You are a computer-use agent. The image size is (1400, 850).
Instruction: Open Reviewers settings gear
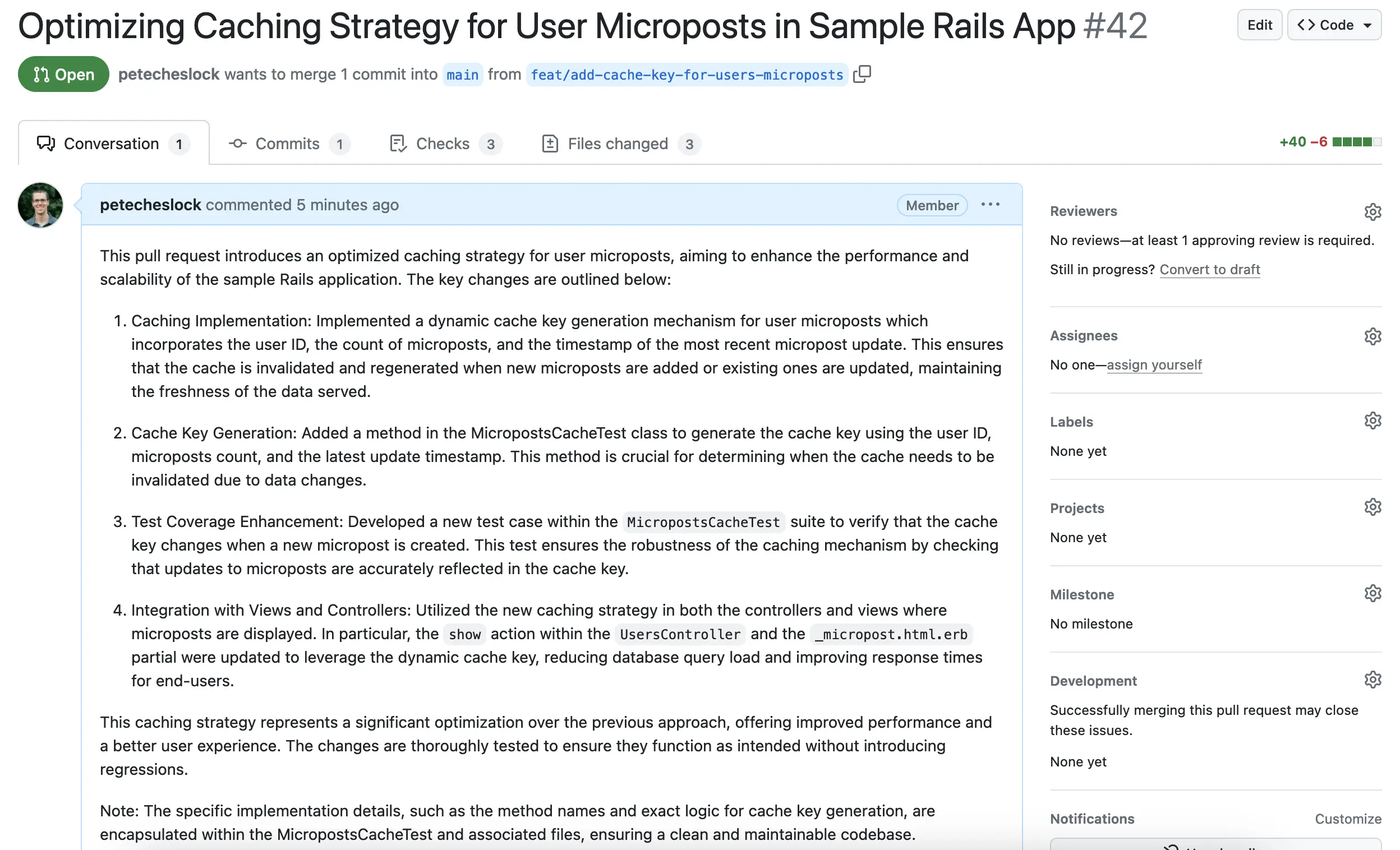point(1372,212)
